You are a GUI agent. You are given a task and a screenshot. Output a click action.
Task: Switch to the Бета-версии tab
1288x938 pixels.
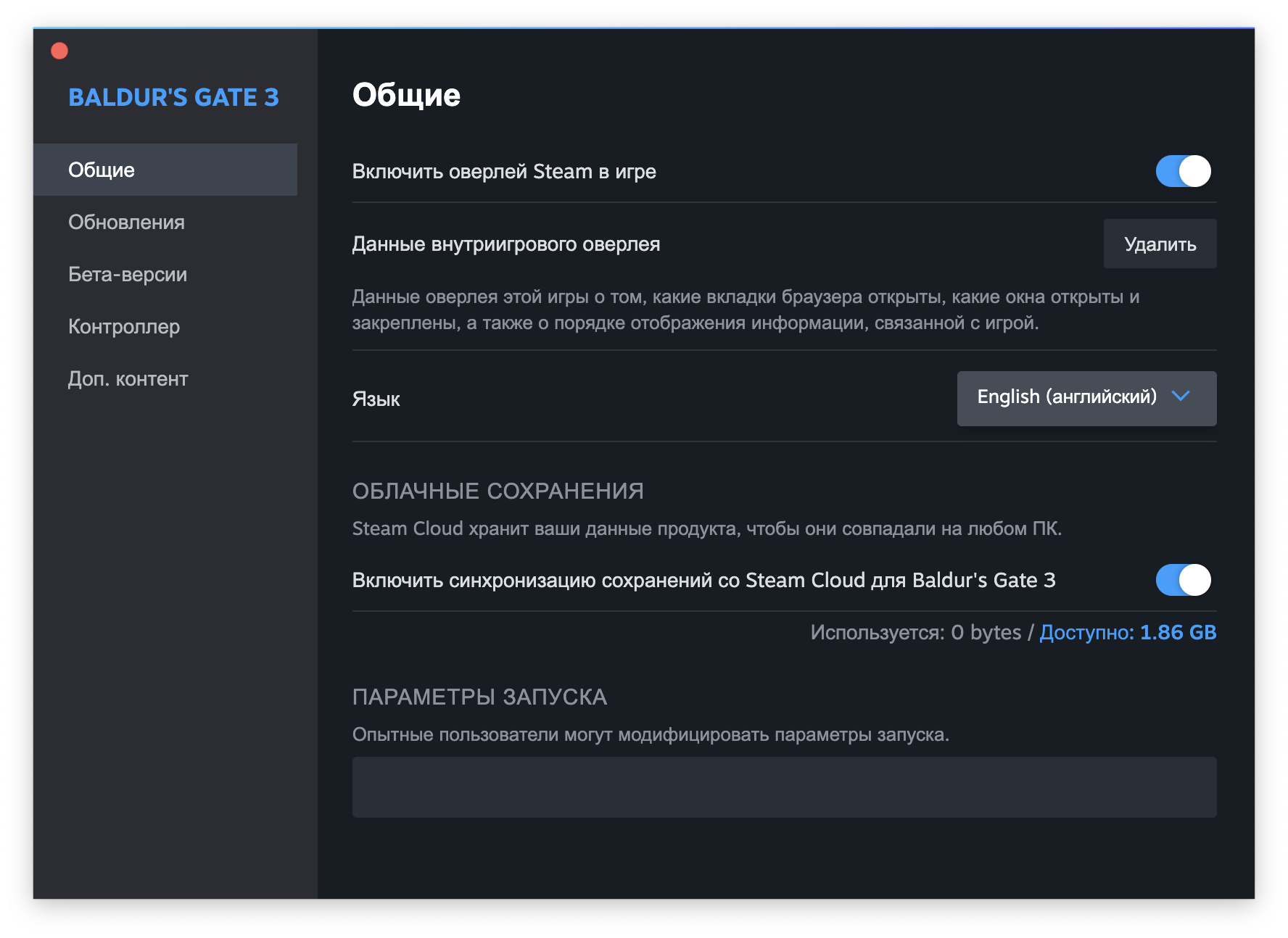pos(128,275)
